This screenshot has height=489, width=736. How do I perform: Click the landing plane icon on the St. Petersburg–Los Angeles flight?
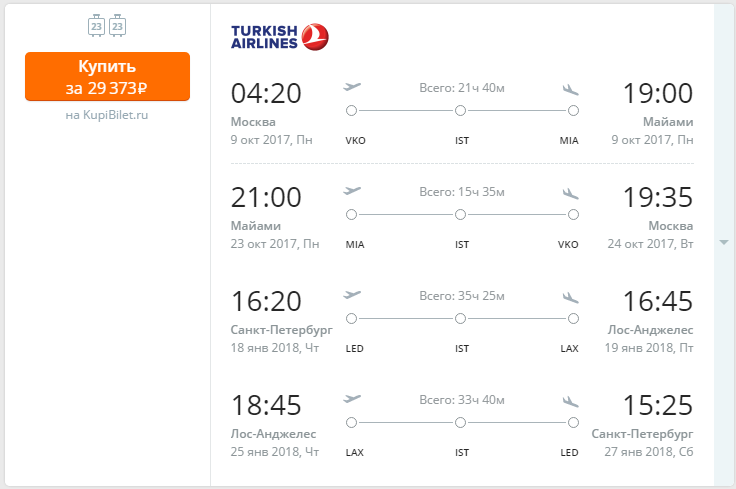[570, 298]
